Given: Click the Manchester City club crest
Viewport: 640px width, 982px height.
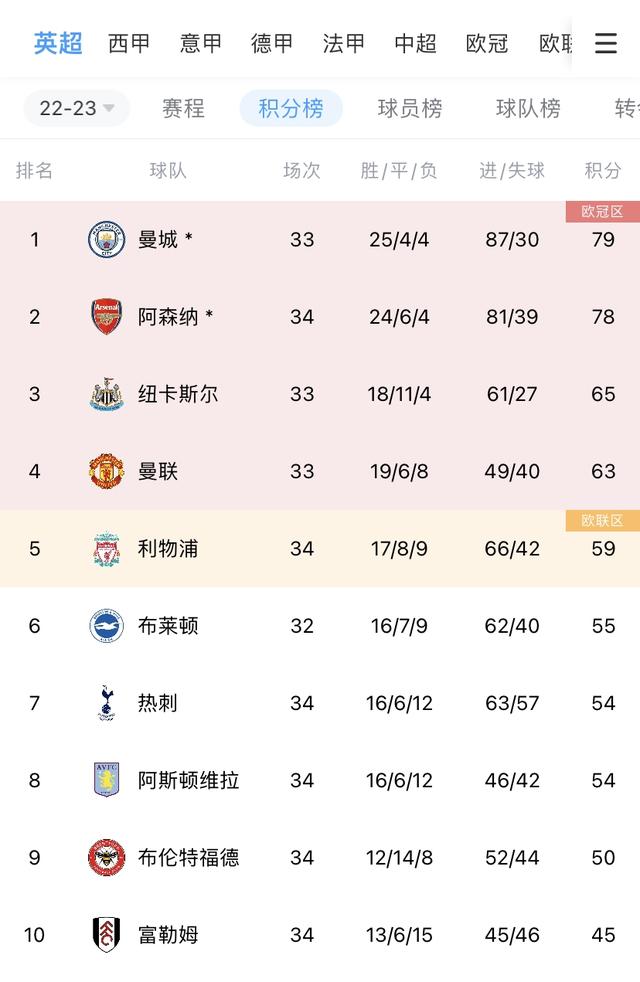Looking at the screenshot, I should pos(106,240).
